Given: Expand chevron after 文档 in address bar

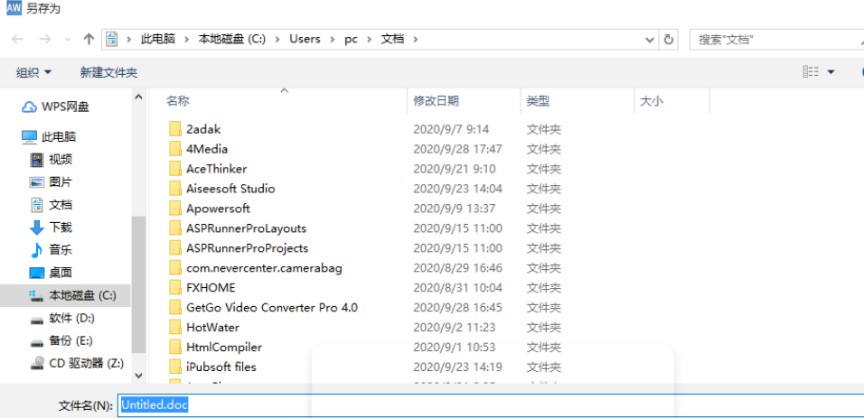Looking at the screenshot, I should pos(415,40).
